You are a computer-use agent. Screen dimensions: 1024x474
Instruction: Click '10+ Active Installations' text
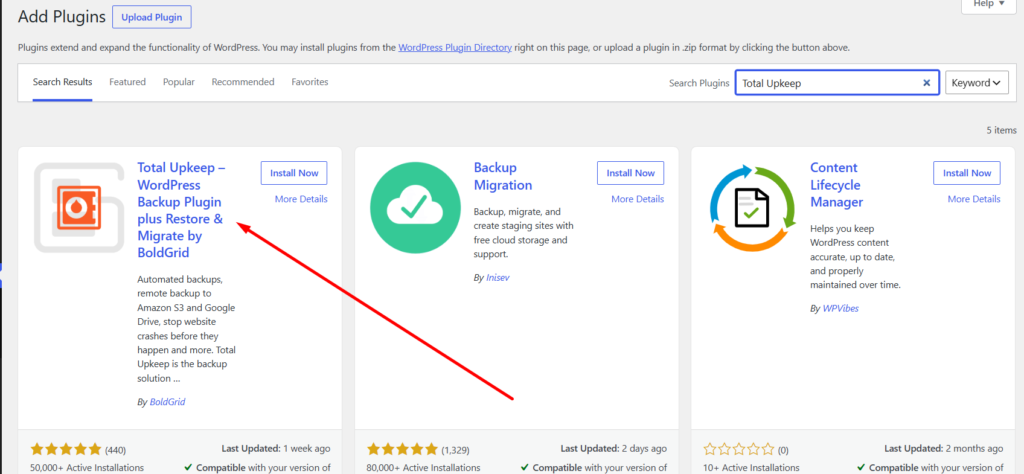pos(751,467)
